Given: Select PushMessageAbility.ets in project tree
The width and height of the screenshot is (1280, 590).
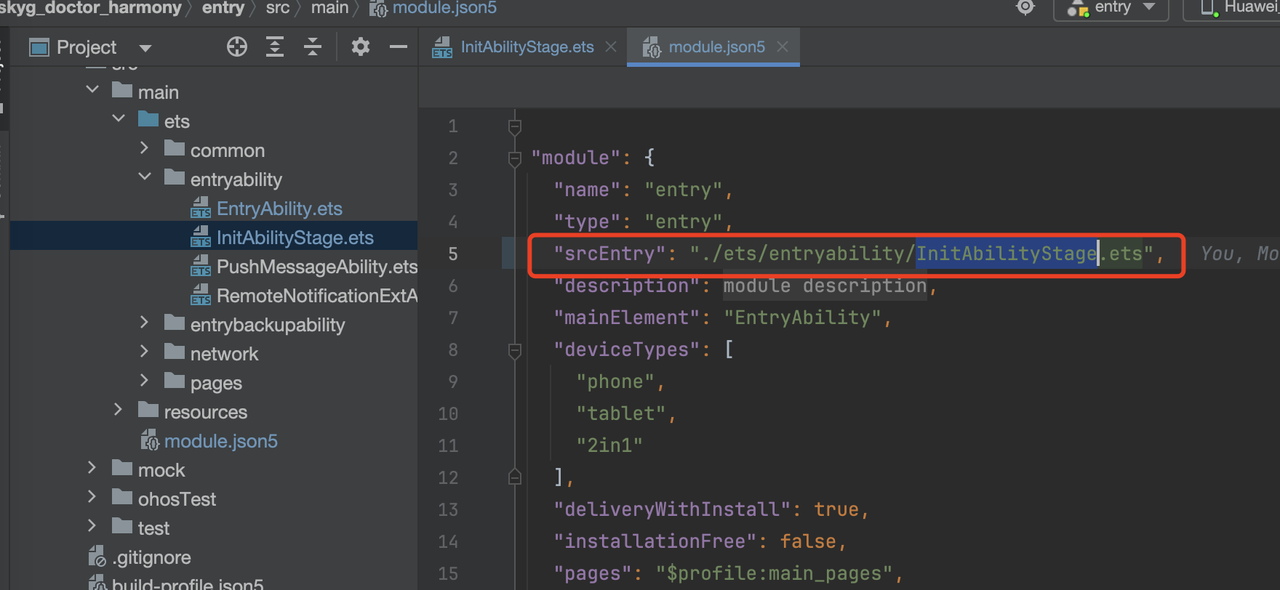Looking at the screenshot, I should click(316, 267).
